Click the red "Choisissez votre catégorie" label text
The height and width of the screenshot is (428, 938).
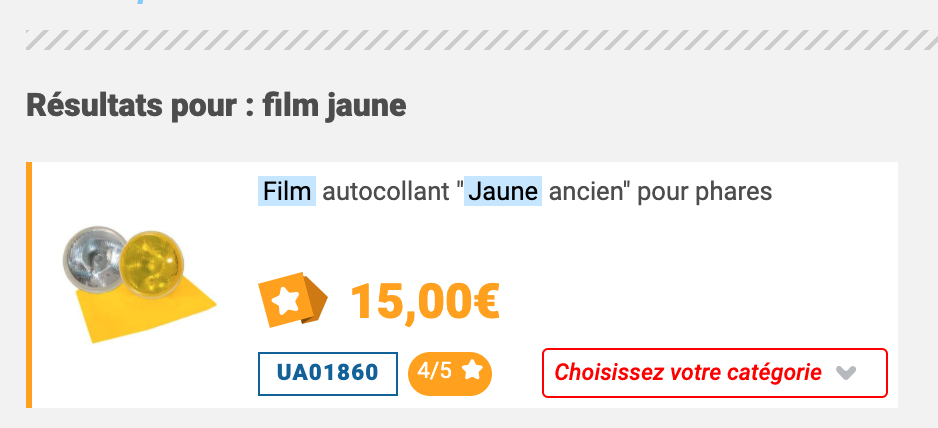[687, 372]
